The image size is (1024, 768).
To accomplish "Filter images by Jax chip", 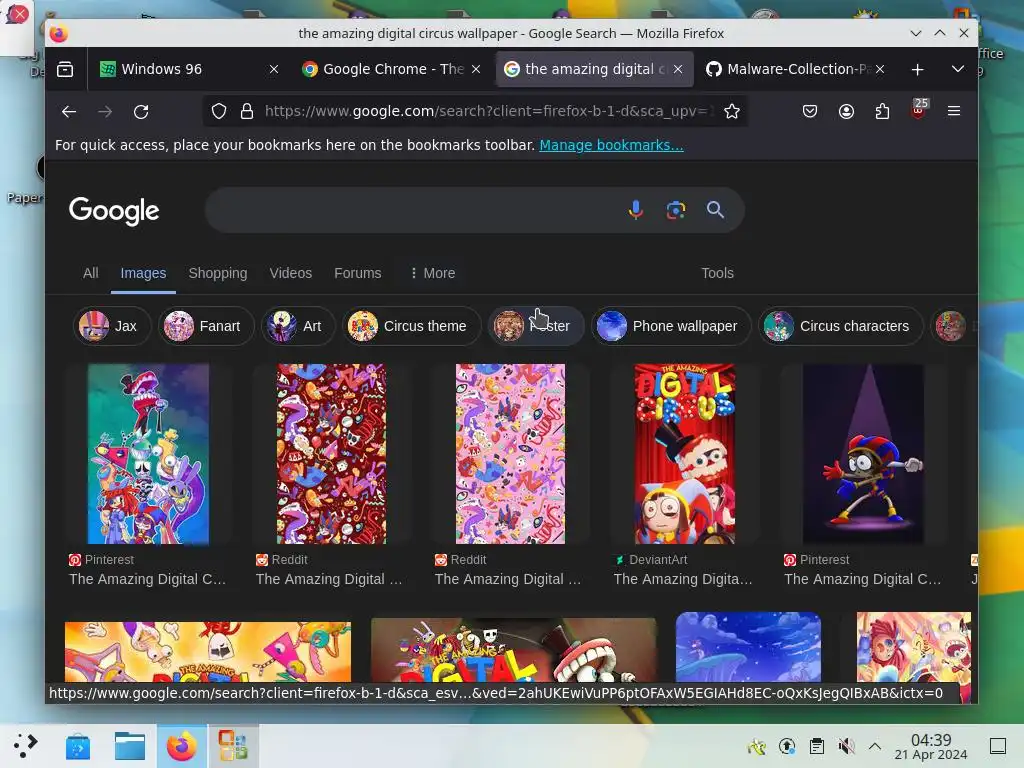I will (112, 326).
